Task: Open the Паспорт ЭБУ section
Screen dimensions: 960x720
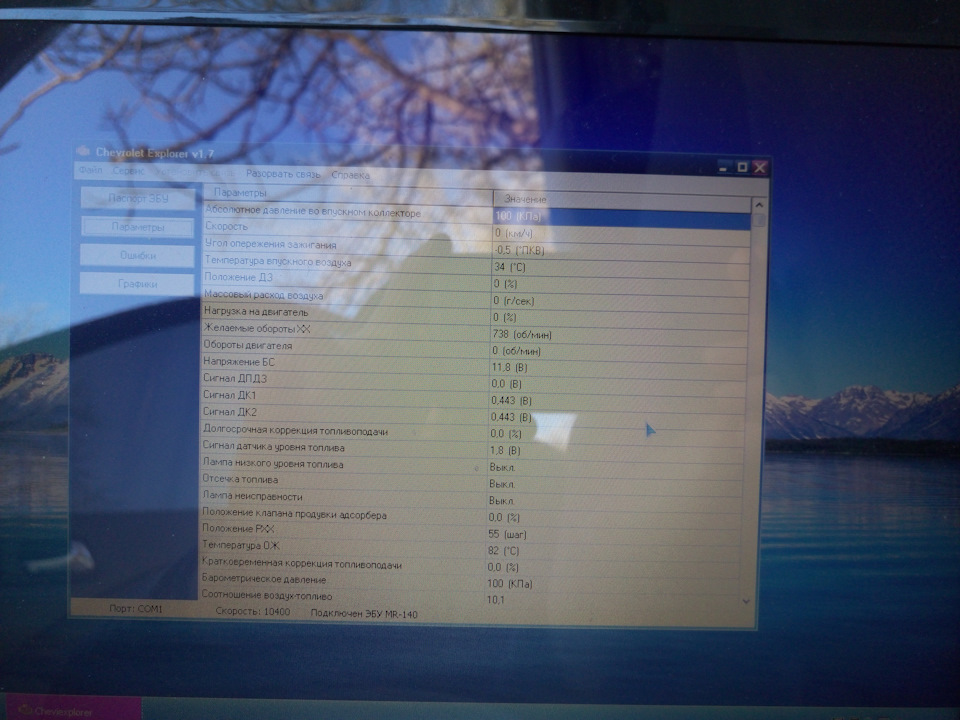Action: pyautogui.click(x=138, y=198)
